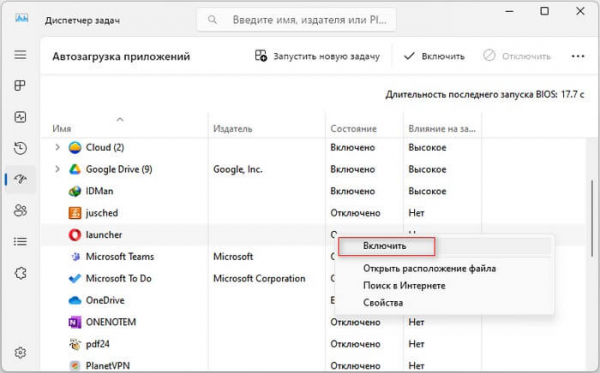Sort by the Издатель column header
600x373 pixels.
[233, 129]
